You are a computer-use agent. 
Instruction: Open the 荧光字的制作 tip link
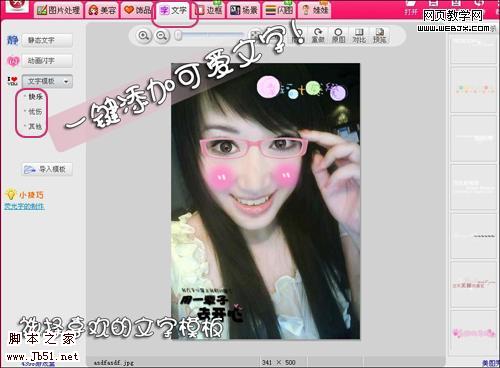pyautogui.click(x=24, y=206)
